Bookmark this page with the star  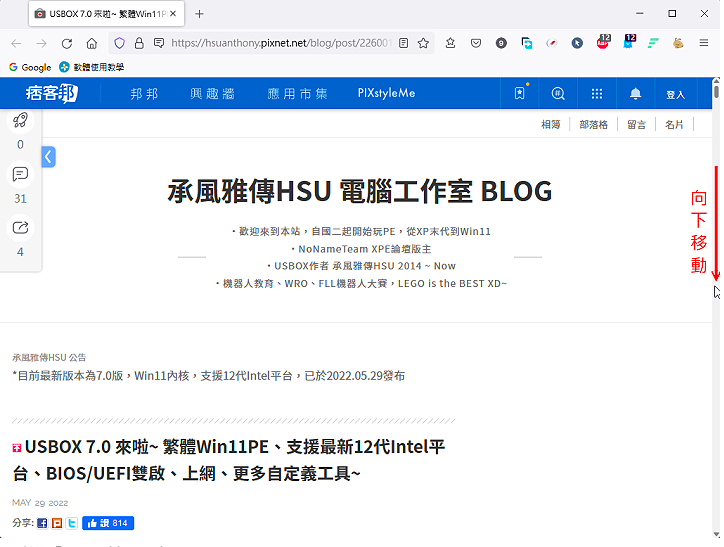pyautogui.click(x=423, y=43)
